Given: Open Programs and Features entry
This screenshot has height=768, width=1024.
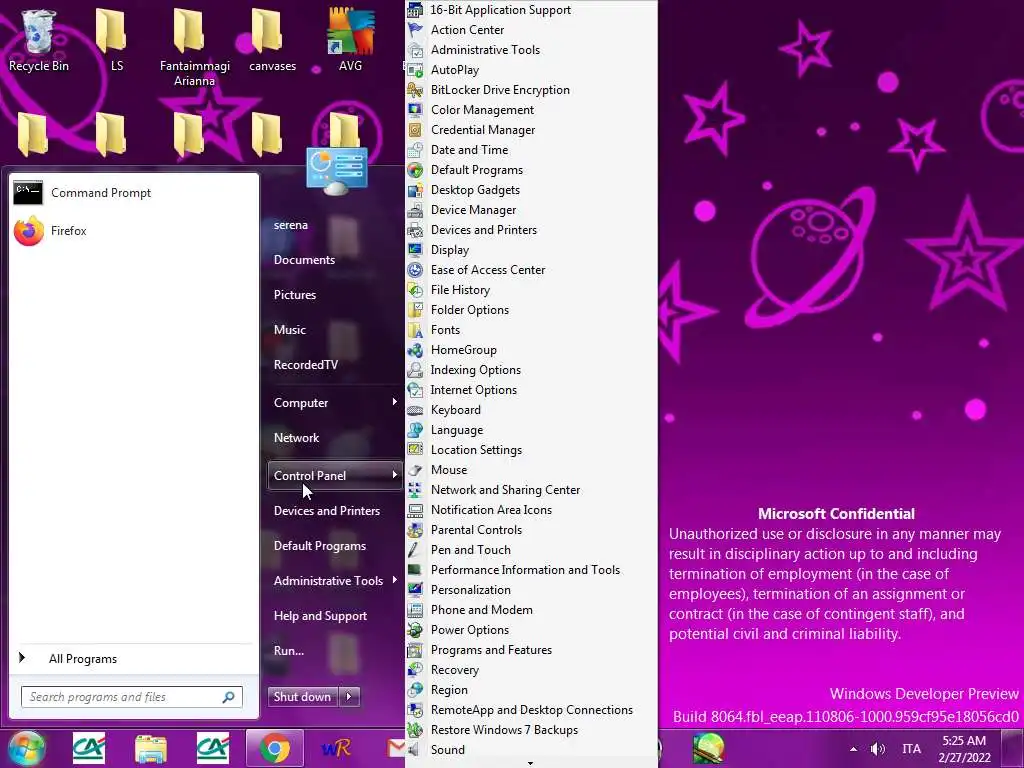Looking at the screenshot, I should pyautogui.click(x=491, y=650).
